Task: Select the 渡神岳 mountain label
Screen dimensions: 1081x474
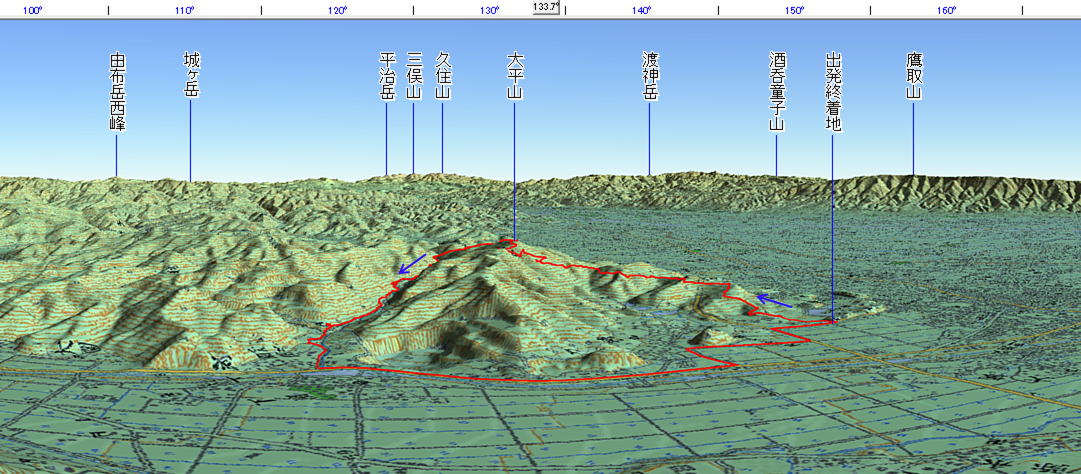Action: pyautogui.click(x=650, y=77)
